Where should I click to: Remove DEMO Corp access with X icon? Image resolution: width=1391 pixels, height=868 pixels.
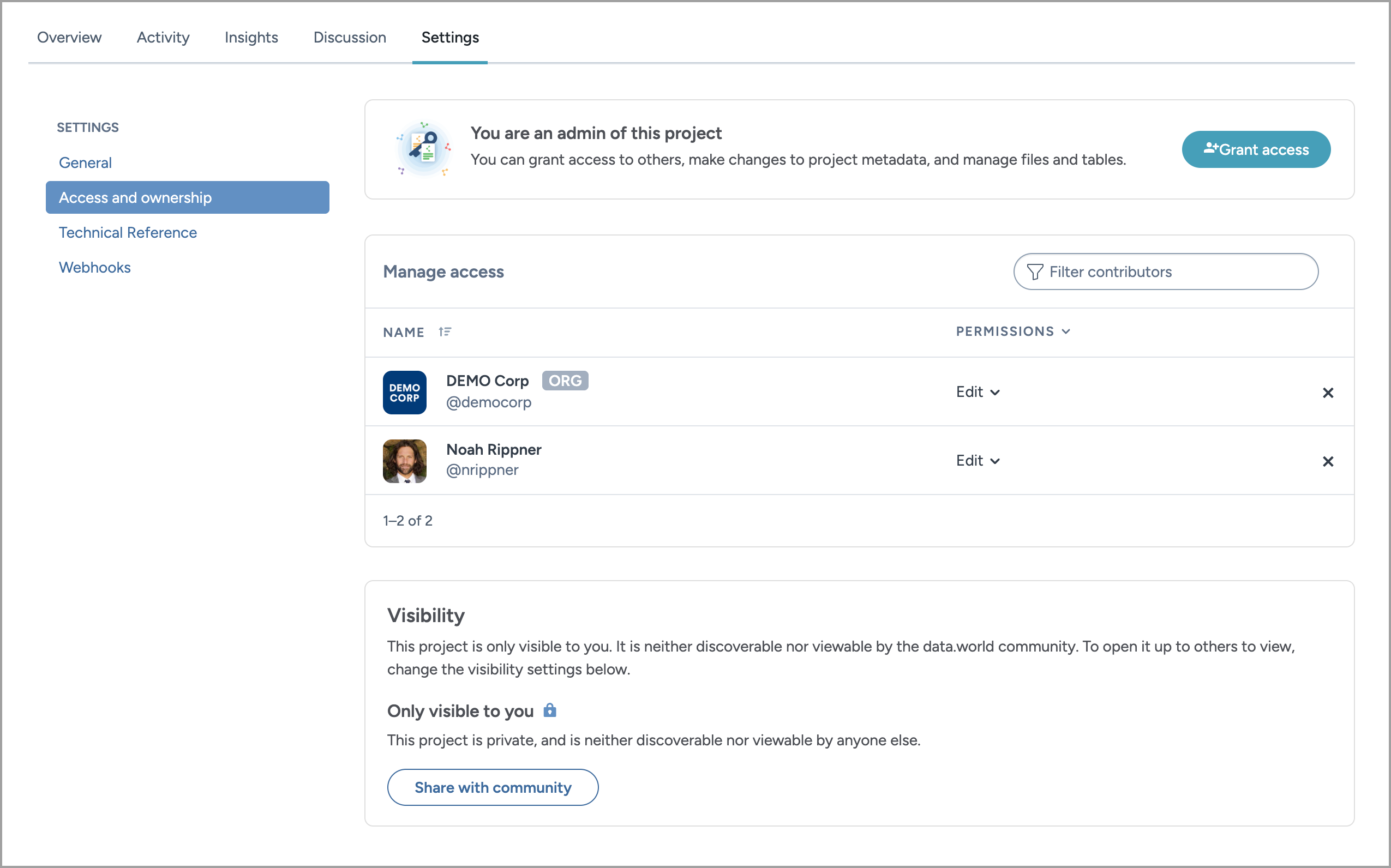1328,393
